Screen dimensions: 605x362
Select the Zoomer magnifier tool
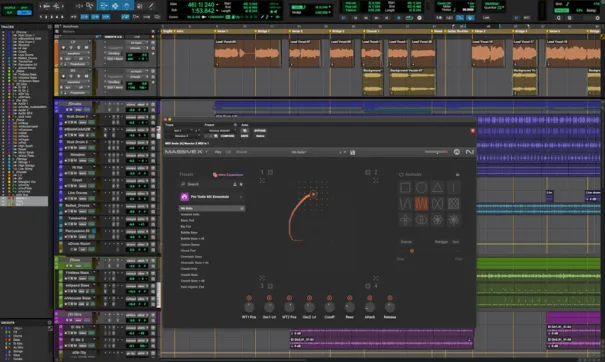point(90,6)
